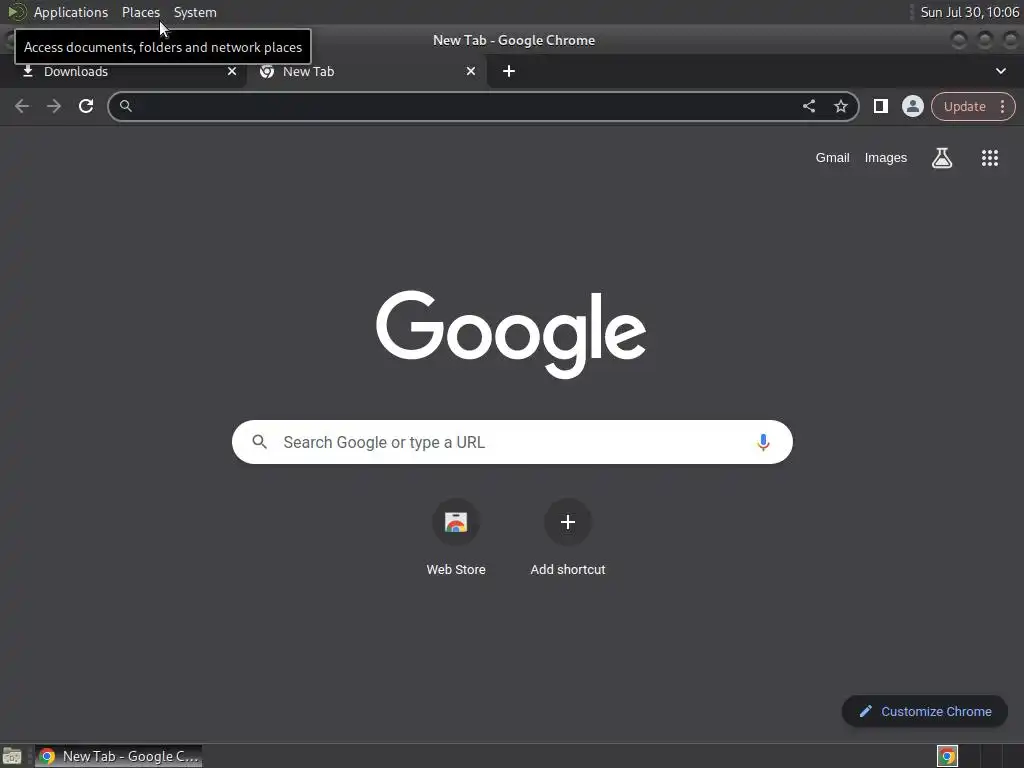
Task: Close the New Tab tab
Action: (x=471, y=71)
